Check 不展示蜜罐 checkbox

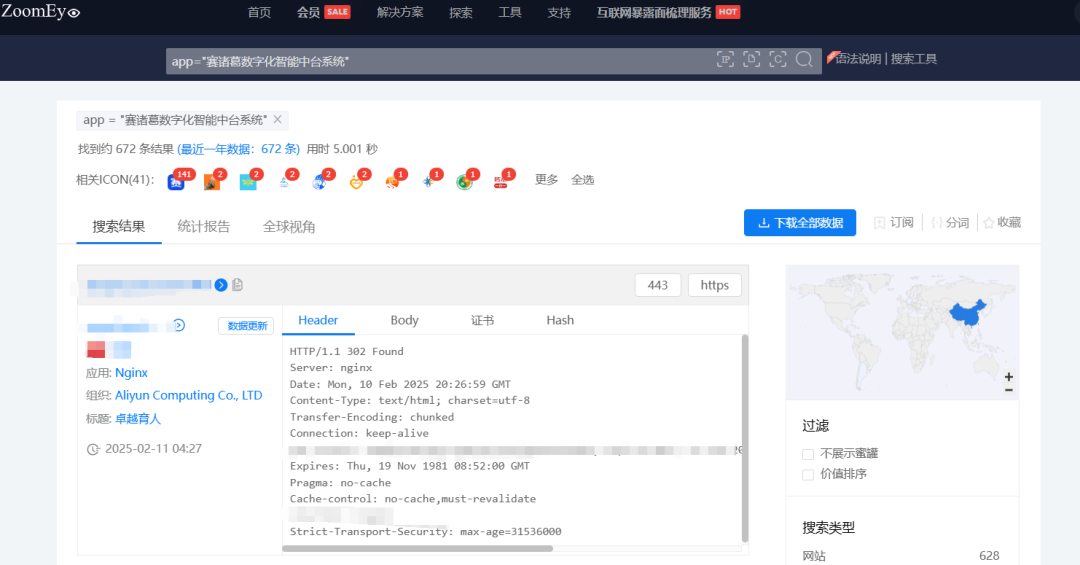point(808,454)
